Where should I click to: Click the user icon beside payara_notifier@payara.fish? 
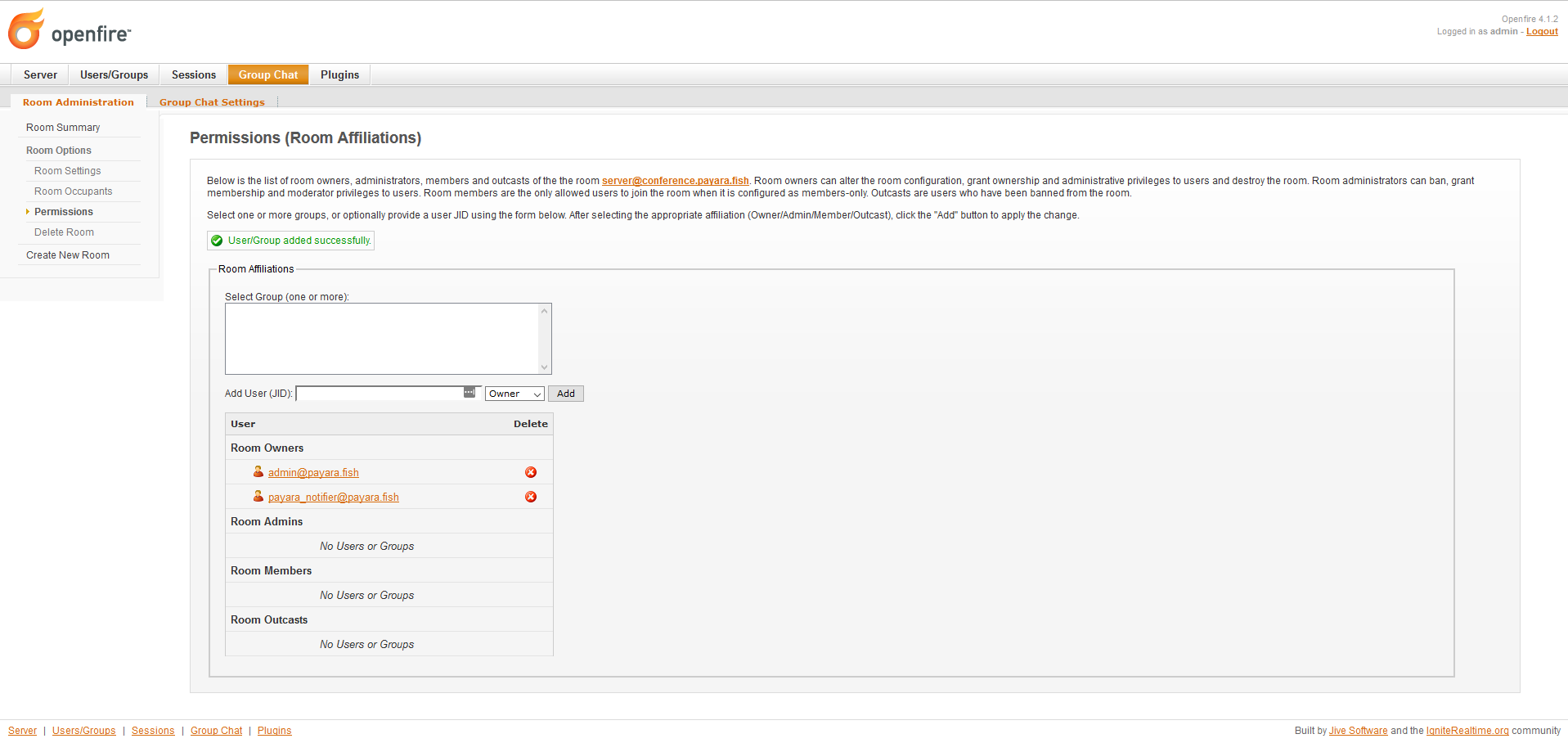click(258, 496)
